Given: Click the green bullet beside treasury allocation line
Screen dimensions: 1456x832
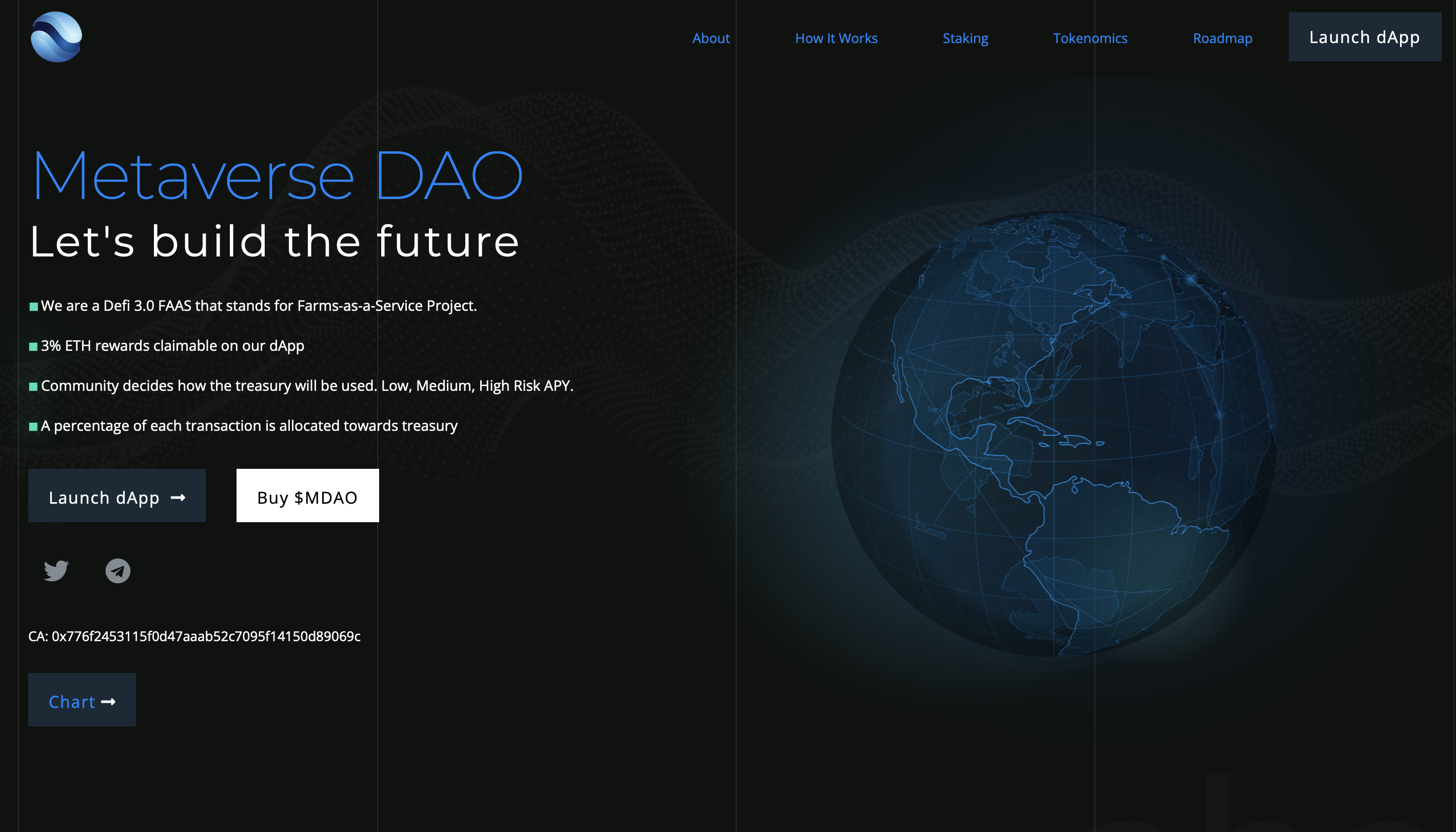Looking at the screenshot, I should [x=33, y=426].
